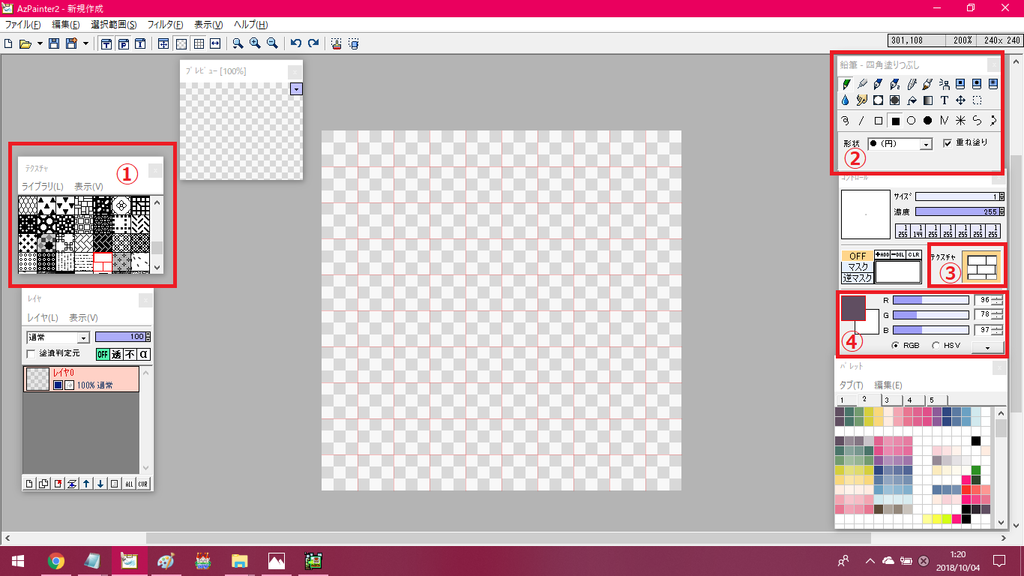Move layer up with the up arrow
The height and width of the screenshot is (576, 1024).
click(x=86, y=484)
